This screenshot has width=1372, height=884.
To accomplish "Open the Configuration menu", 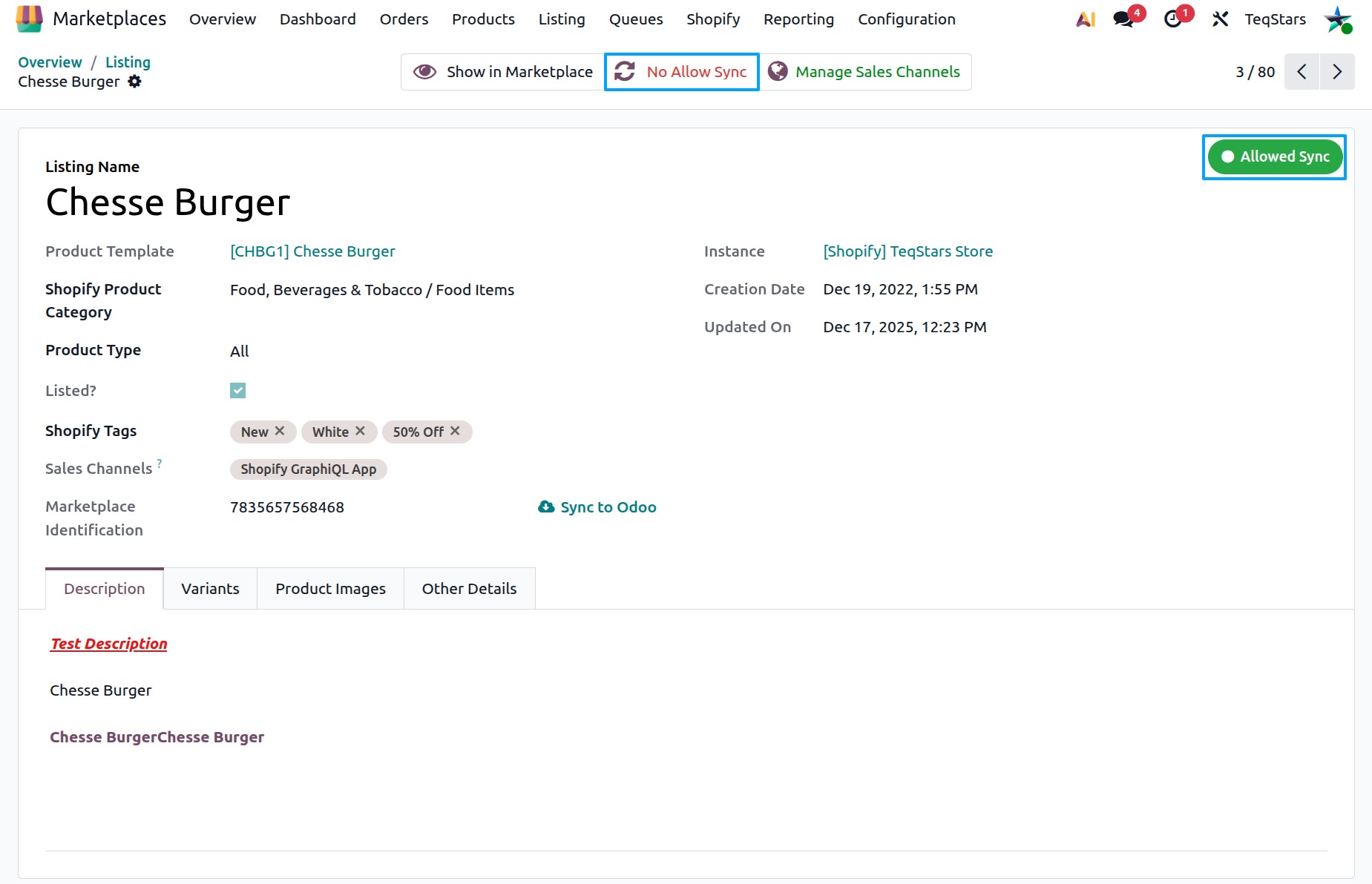I will [x=907, y=19].
